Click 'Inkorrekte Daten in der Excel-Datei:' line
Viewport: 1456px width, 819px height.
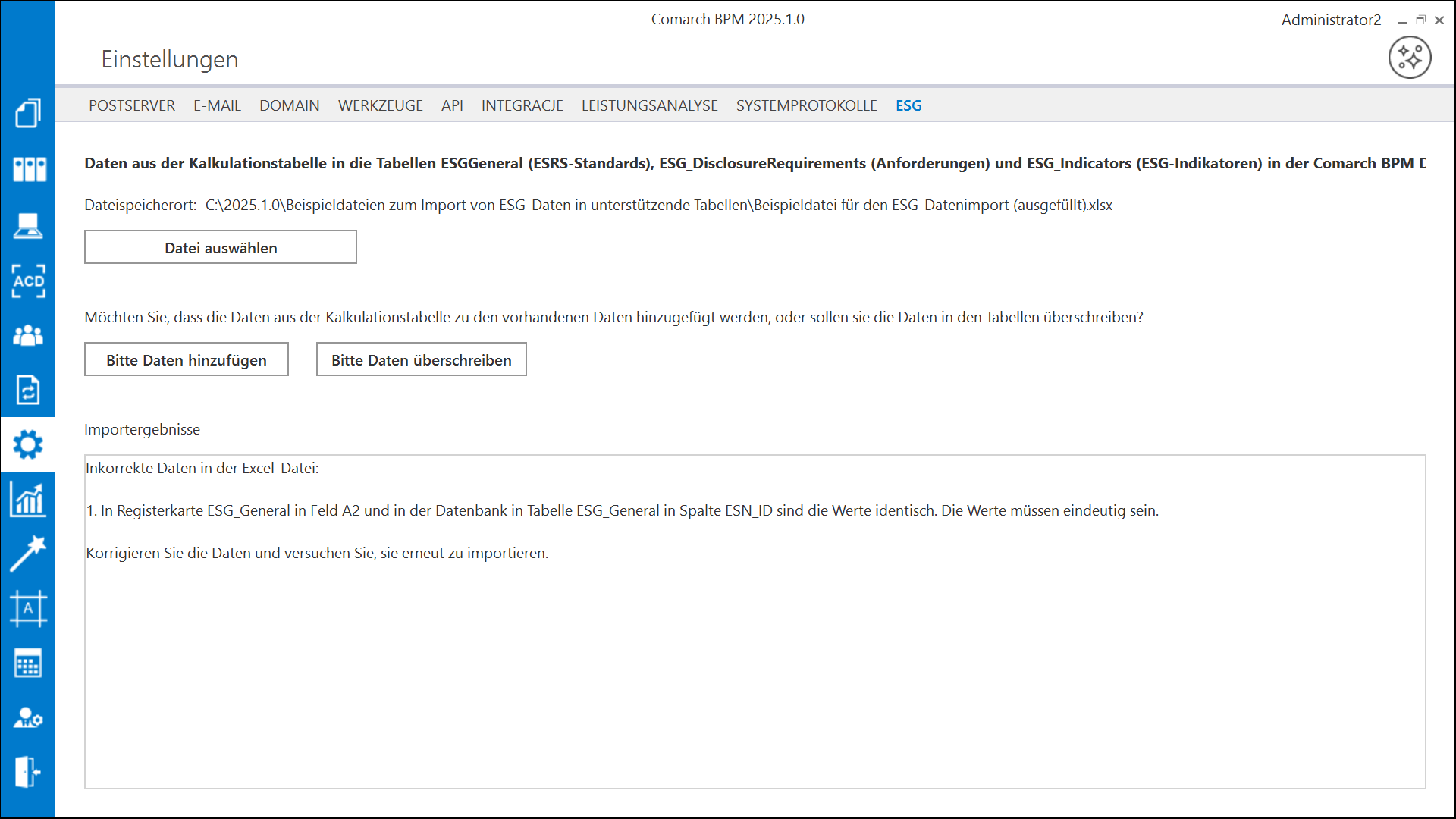pyautogui.click(x=202, y=468)
